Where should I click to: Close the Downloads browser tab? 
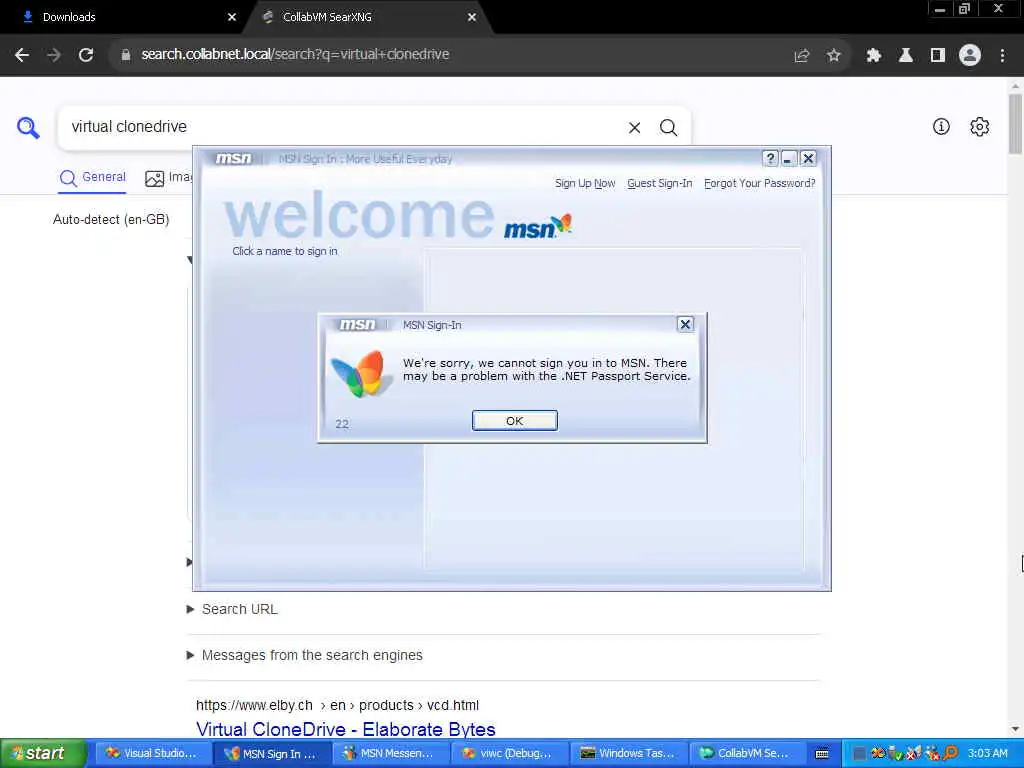coord(232,17)
